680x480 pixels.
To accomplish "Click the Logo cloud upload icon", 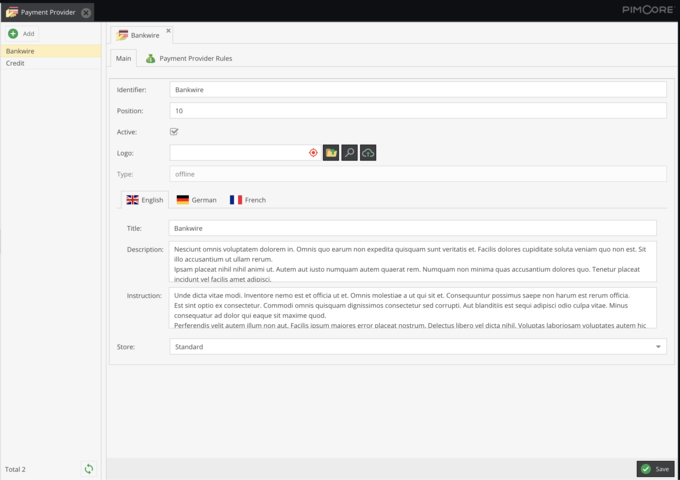I will click(x=368, y=153).
